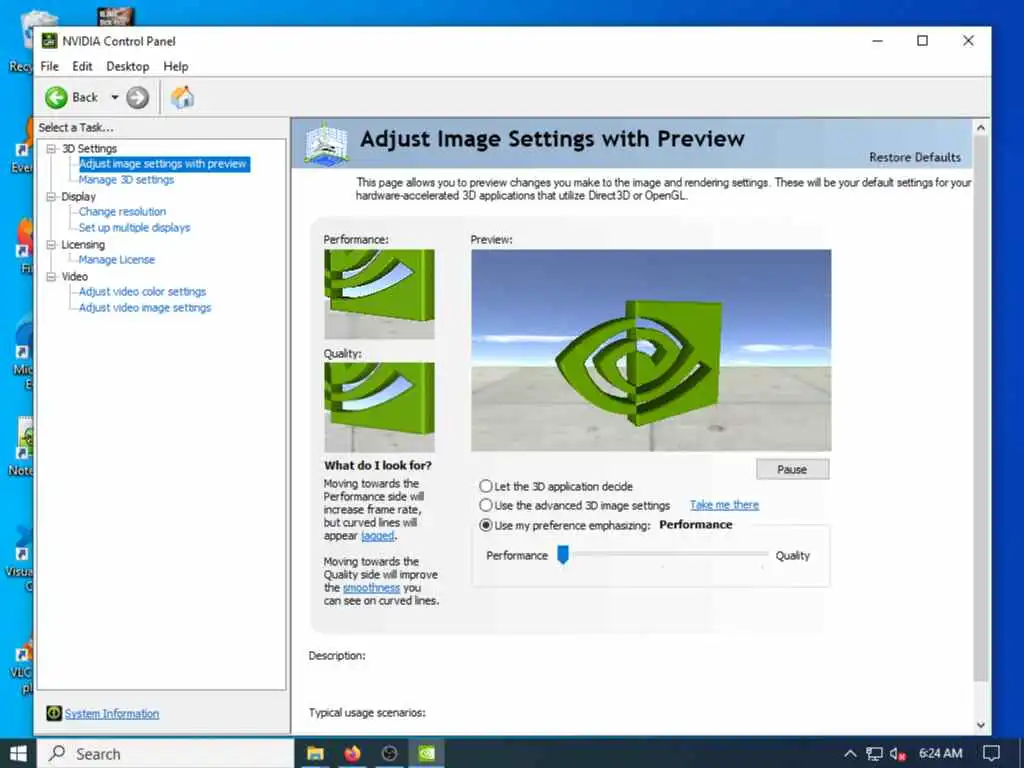This screenshot has height=768, width=1024.
Task: Click the NVIDIA taskbar icon
Action: click(x=426, y=754)
